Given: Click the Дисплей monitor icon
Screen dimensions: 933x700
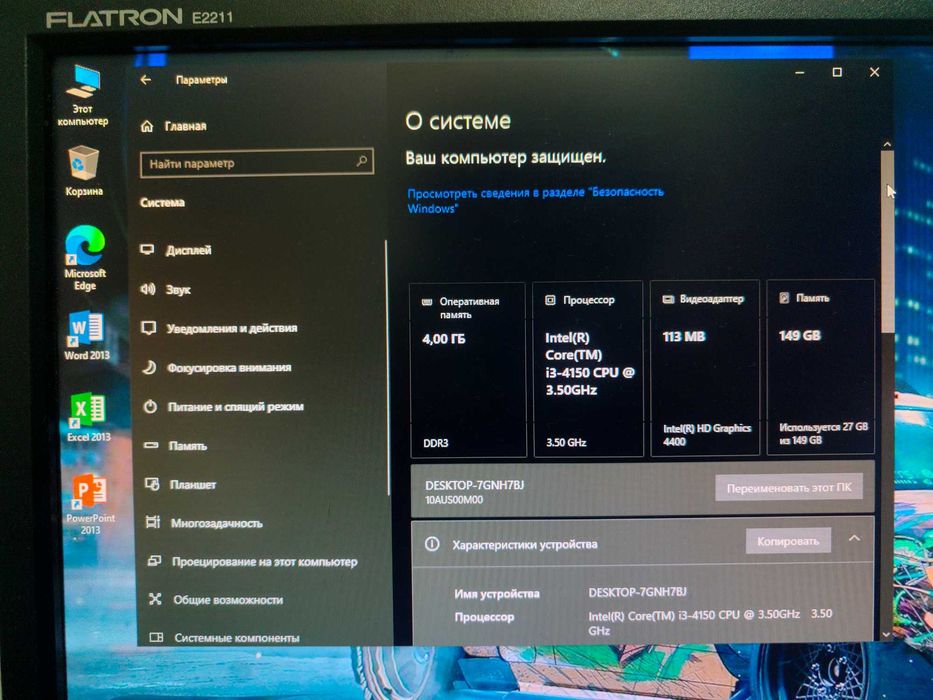Looking at the screenshot, I should point(148,249).
